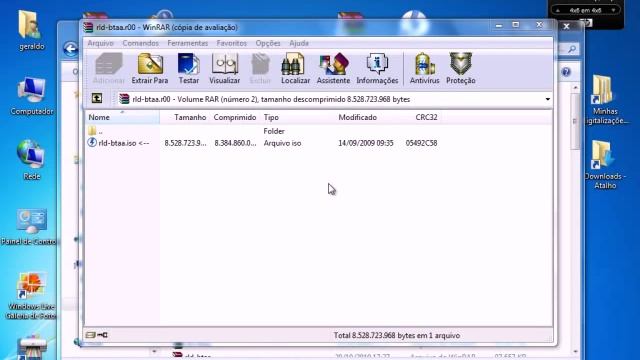Sort by Modificado column header
This screenshot has height=360, width=640.
(x=367, y=118)
